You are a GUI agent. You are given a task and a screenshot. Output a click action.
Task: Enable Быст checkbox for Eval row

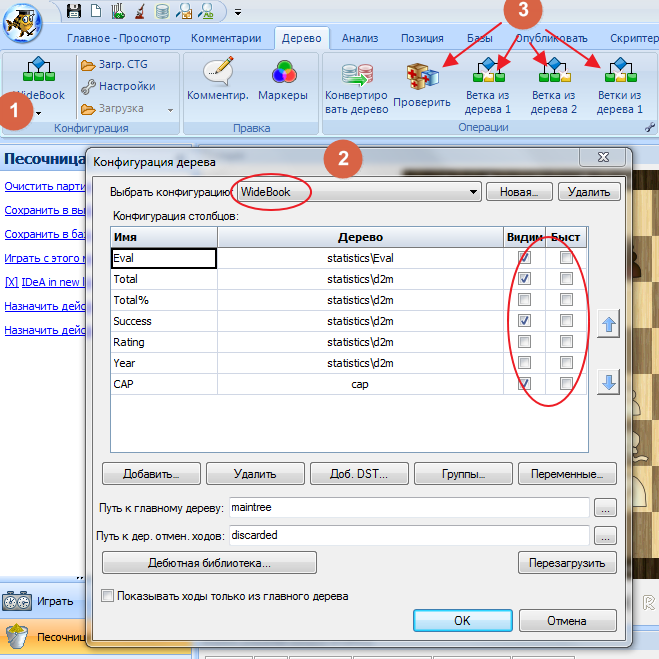[567, 258]
